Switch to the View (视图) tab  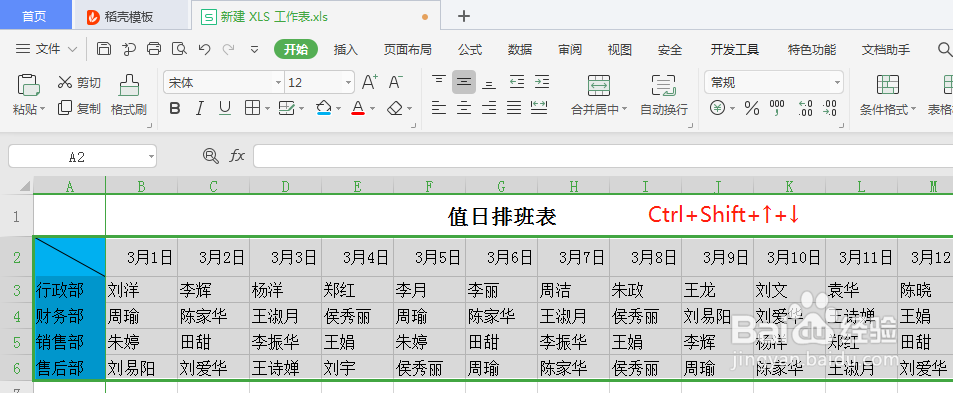point(620,50)
